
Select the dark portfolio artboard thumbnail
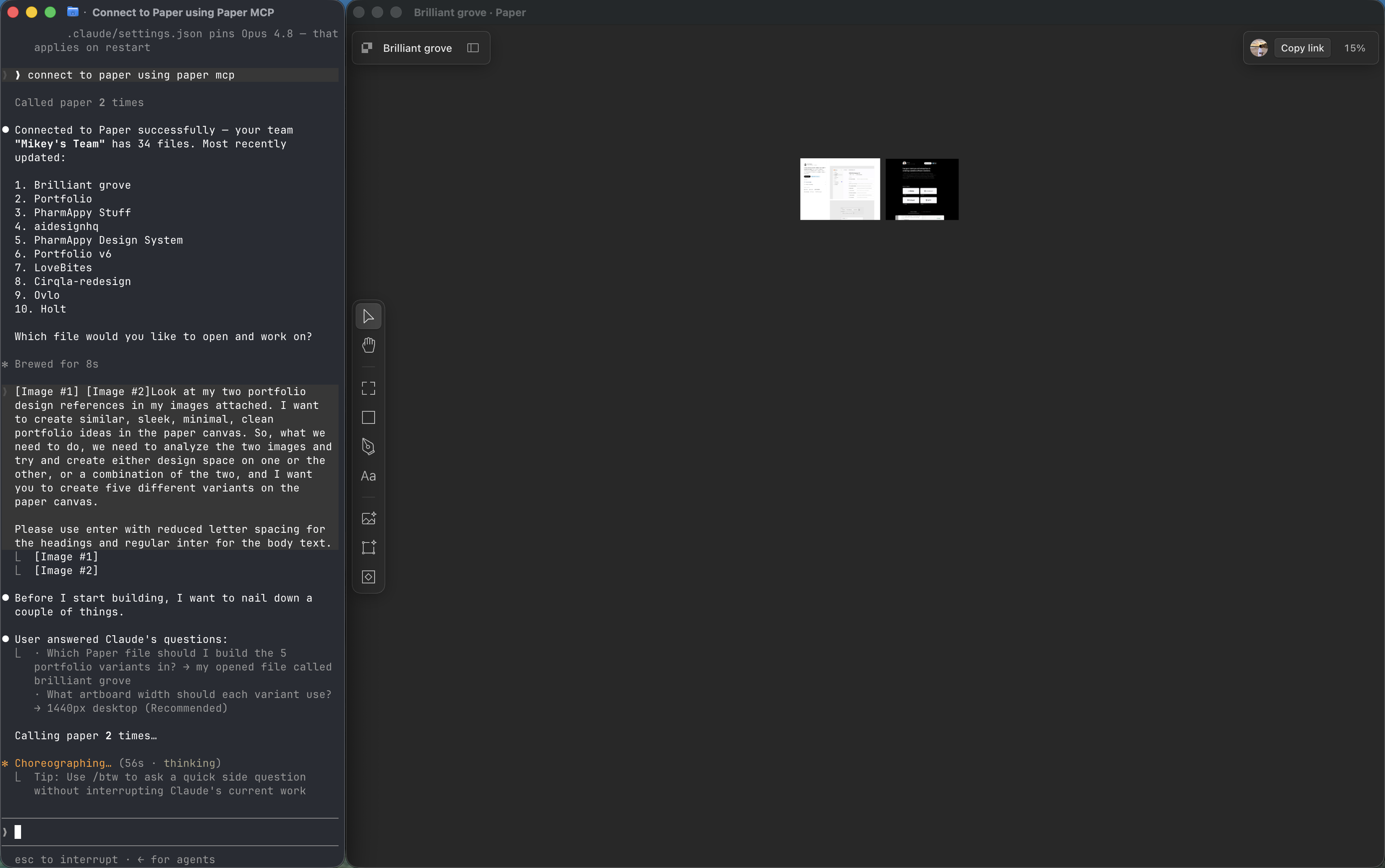pos(922,189)
